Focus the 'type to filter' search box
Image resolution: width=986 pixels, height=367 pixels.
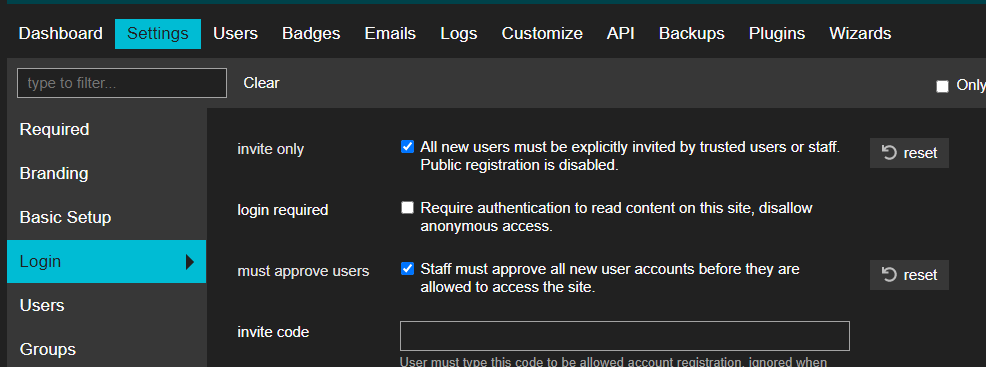[x=122, y=83]
